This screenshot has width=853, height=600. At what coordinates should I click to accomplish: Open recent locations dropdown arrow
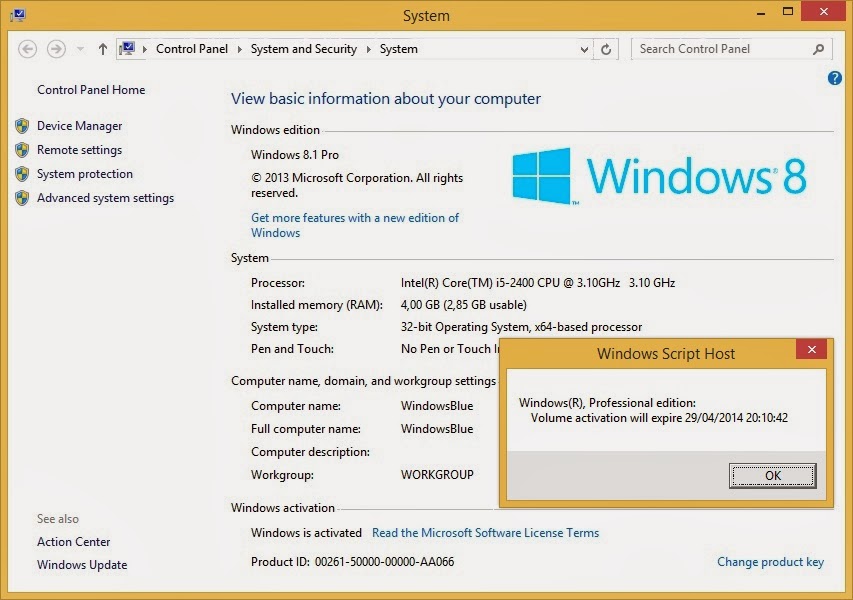80,49
